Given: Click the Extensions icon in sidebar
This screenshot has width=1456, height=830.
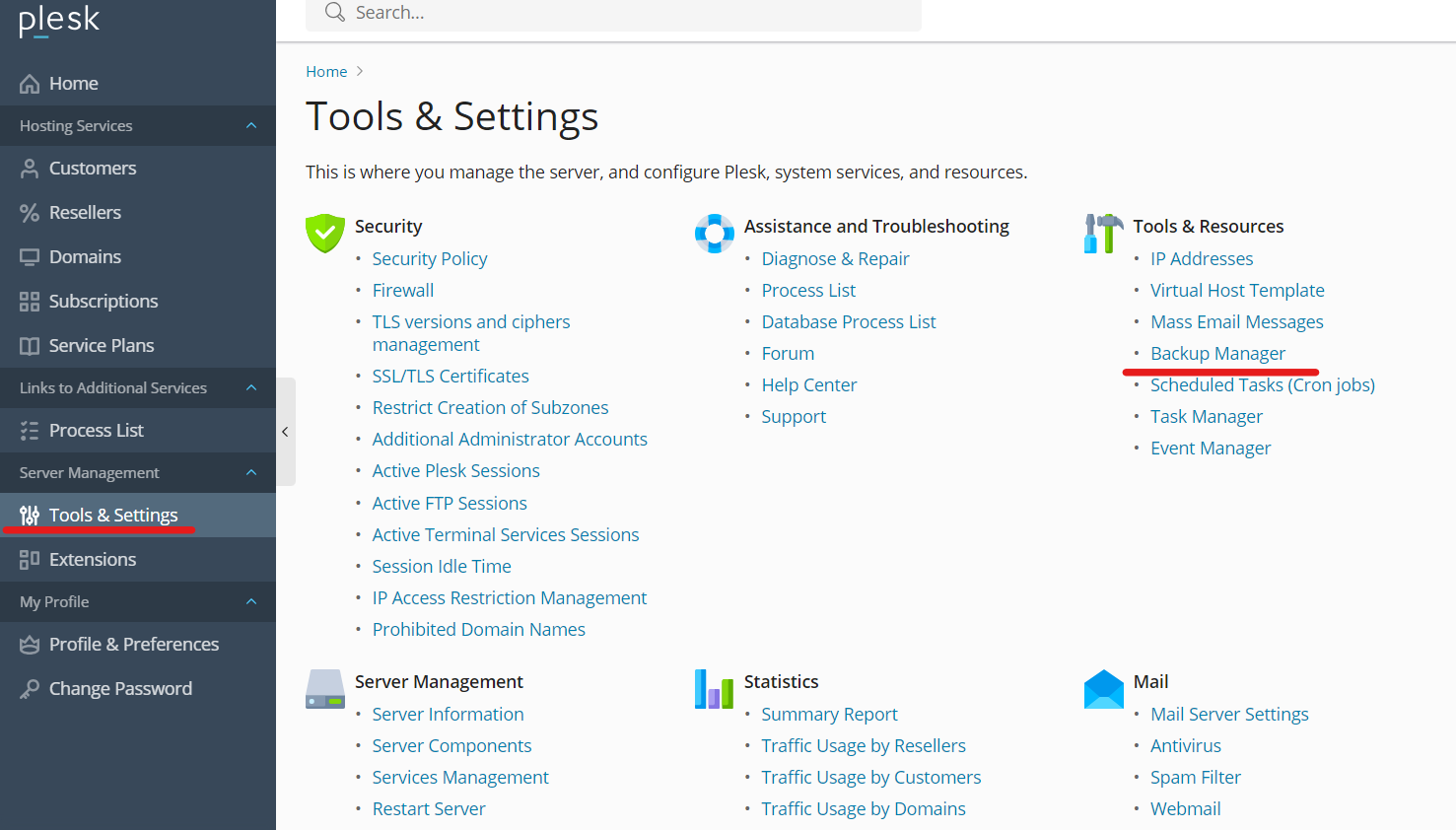Looking at the screenshot, I should 30,560.
